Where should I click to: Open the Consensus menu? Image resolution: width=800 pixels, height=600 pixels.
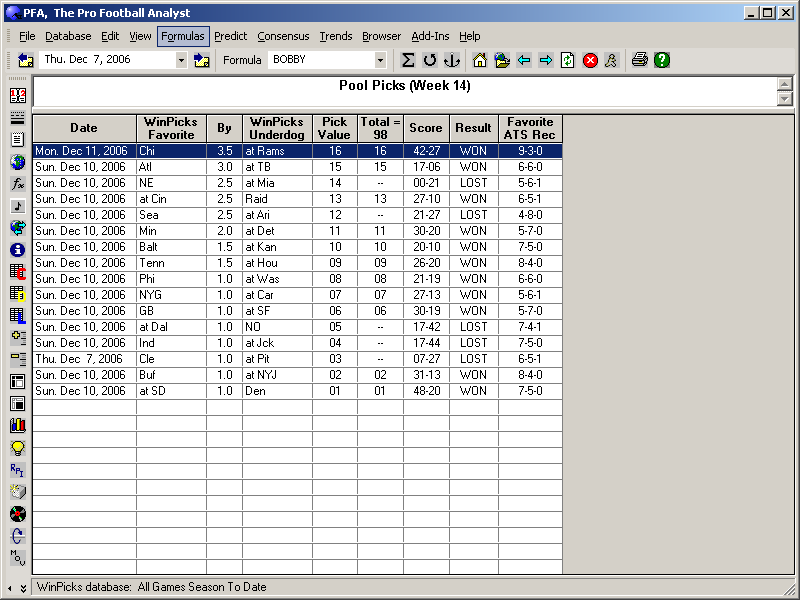(283, 36)
